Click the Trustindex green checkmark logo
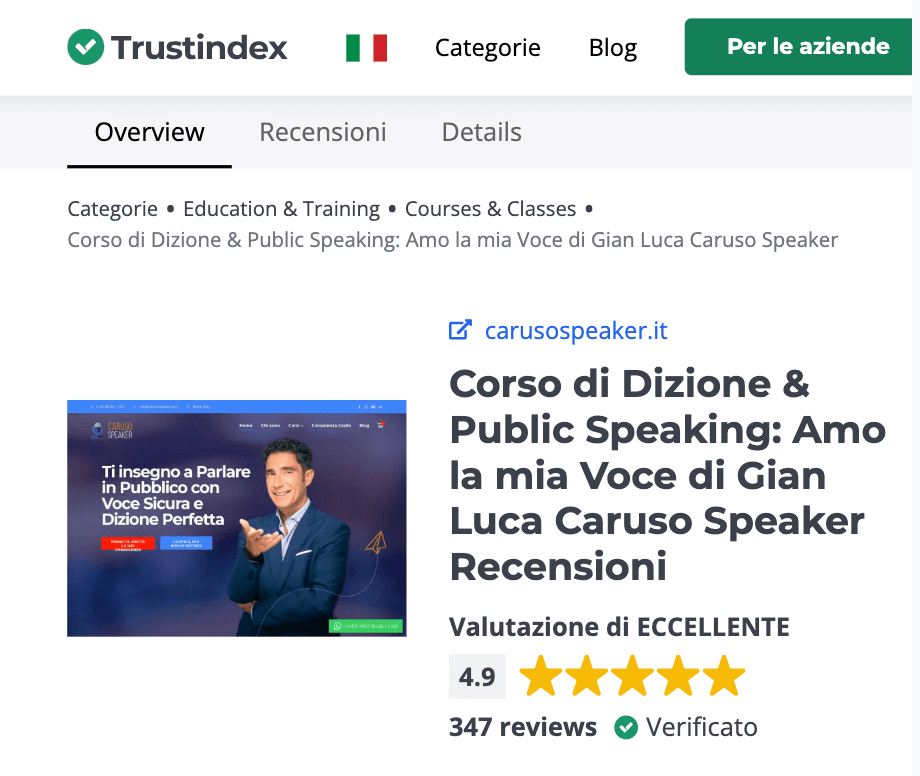Viewport: 920px width, 776px height. [x=86, y=47]
